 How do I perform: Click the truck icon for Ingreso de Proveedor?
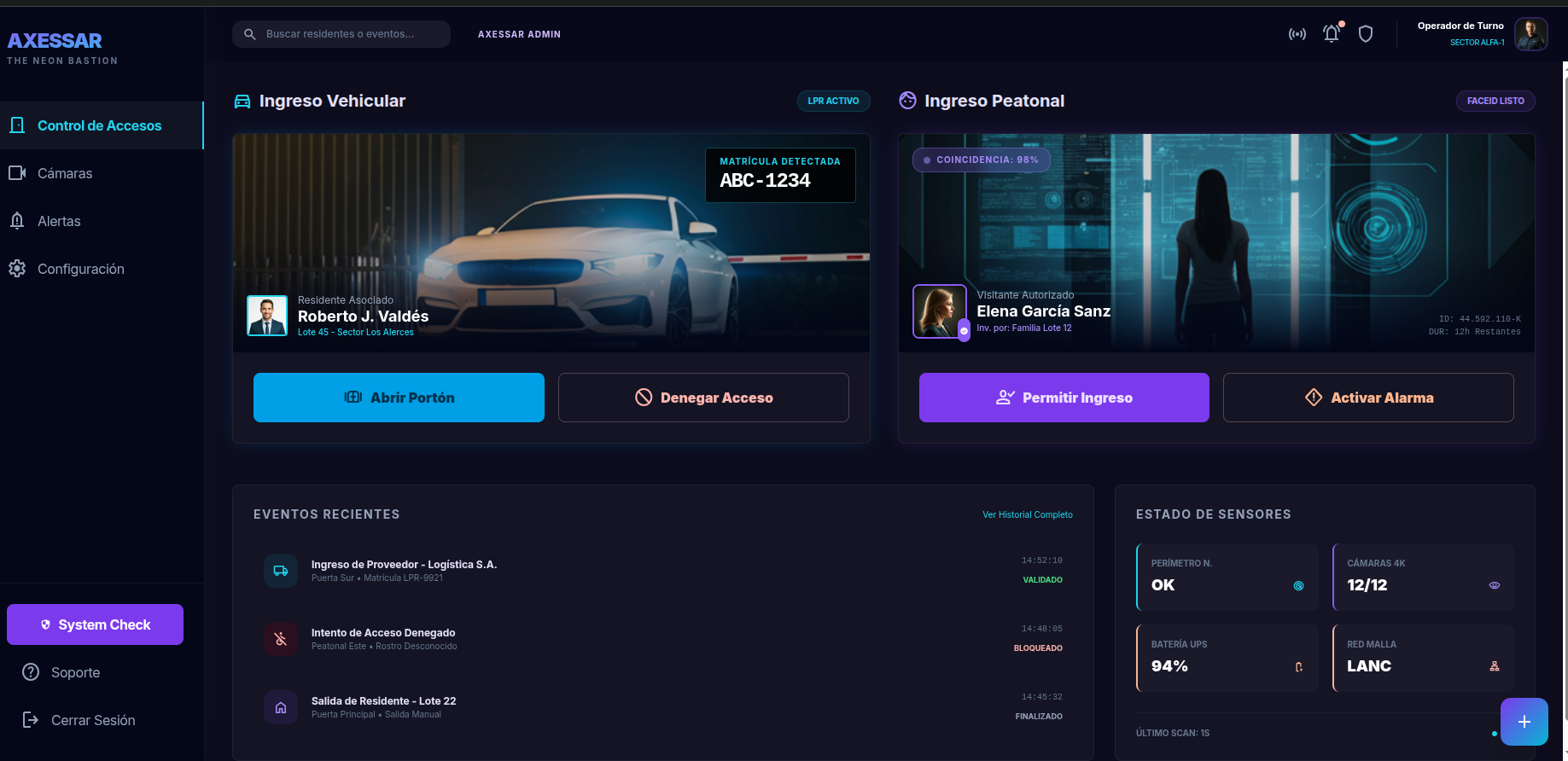tap(281, 571)
